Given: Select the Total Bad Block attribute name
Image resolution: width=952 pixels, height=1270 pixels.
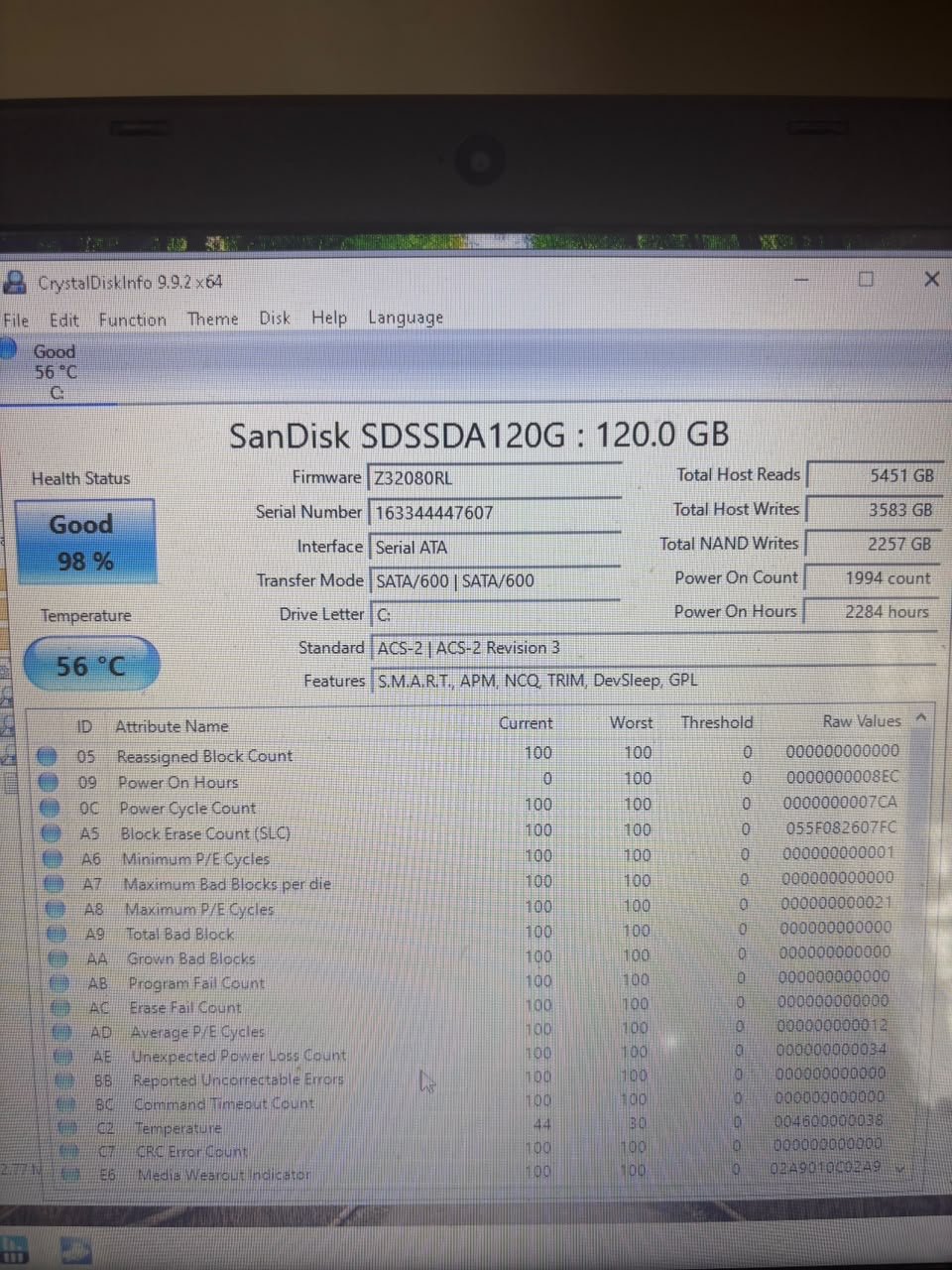Looking at the screenshot, I should pyautogui.click(x=179, y=934).
